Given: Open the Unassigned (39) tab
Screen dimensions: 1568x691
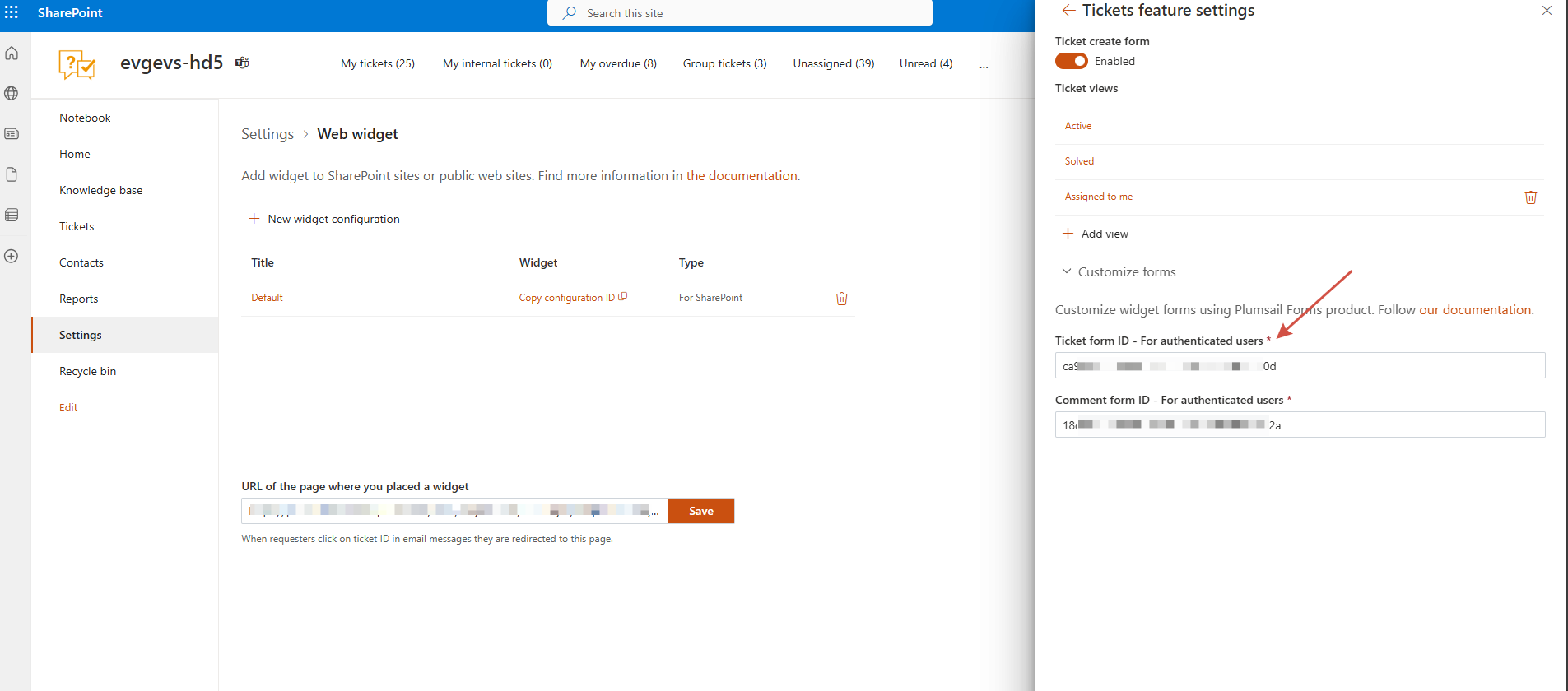Looking at the screenshot, I should [x=833, y=63].
